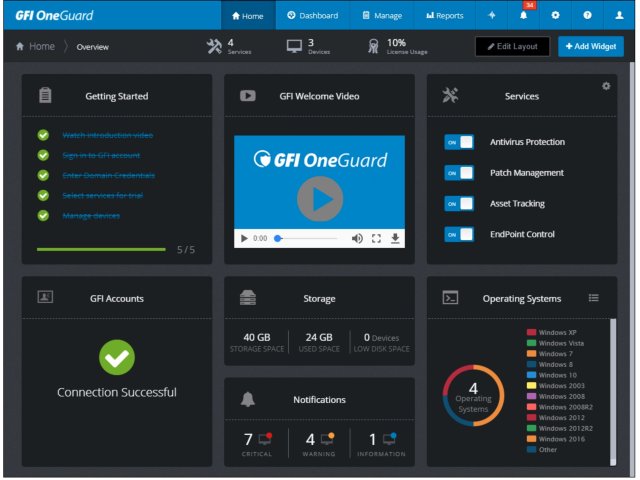The width and height of the screenshot is (640, 480).
Task: Download the welcome video
Action: [x=395, y=238]
